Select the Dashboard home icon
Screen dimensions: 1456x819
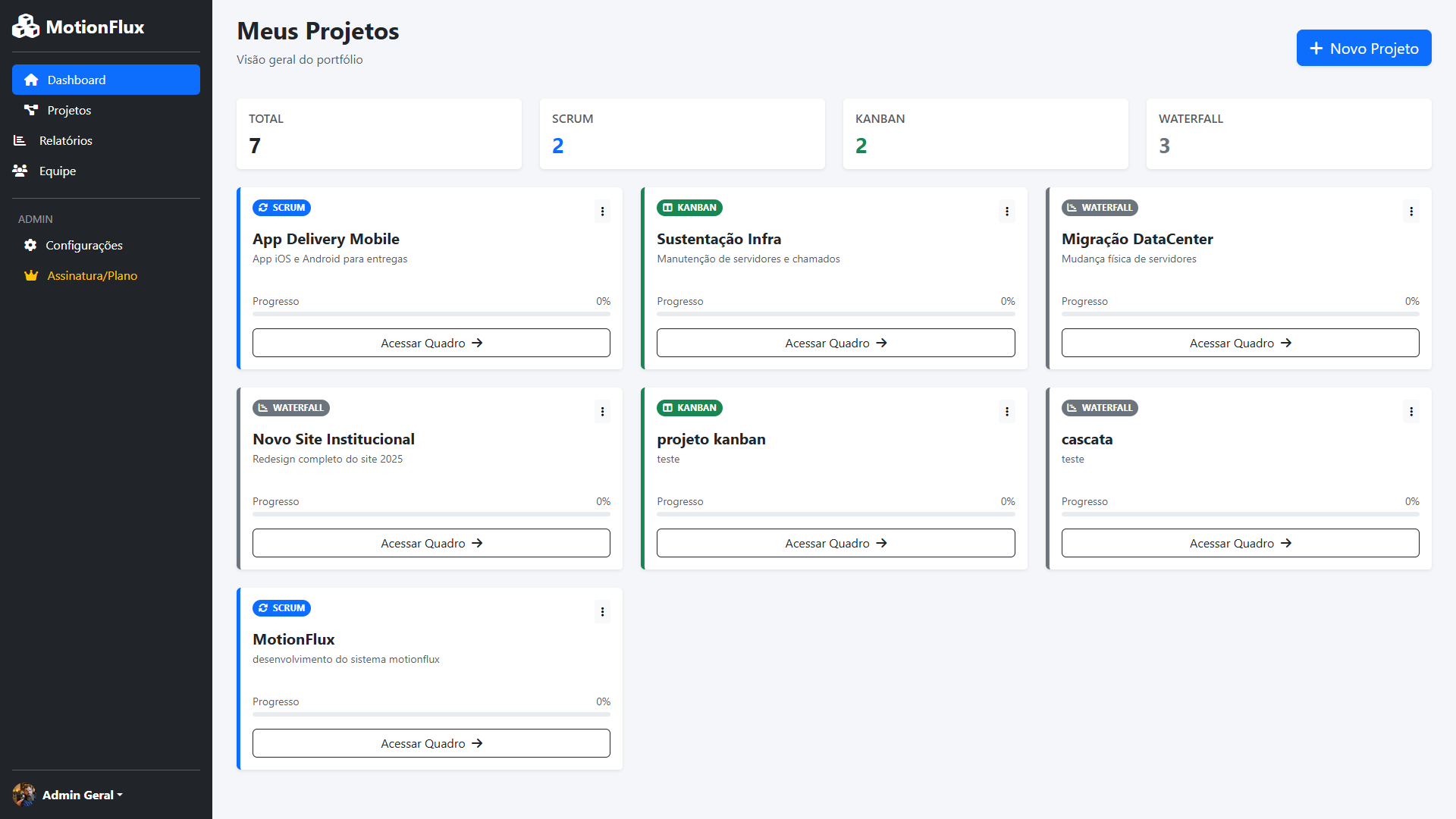click(31, 80)
